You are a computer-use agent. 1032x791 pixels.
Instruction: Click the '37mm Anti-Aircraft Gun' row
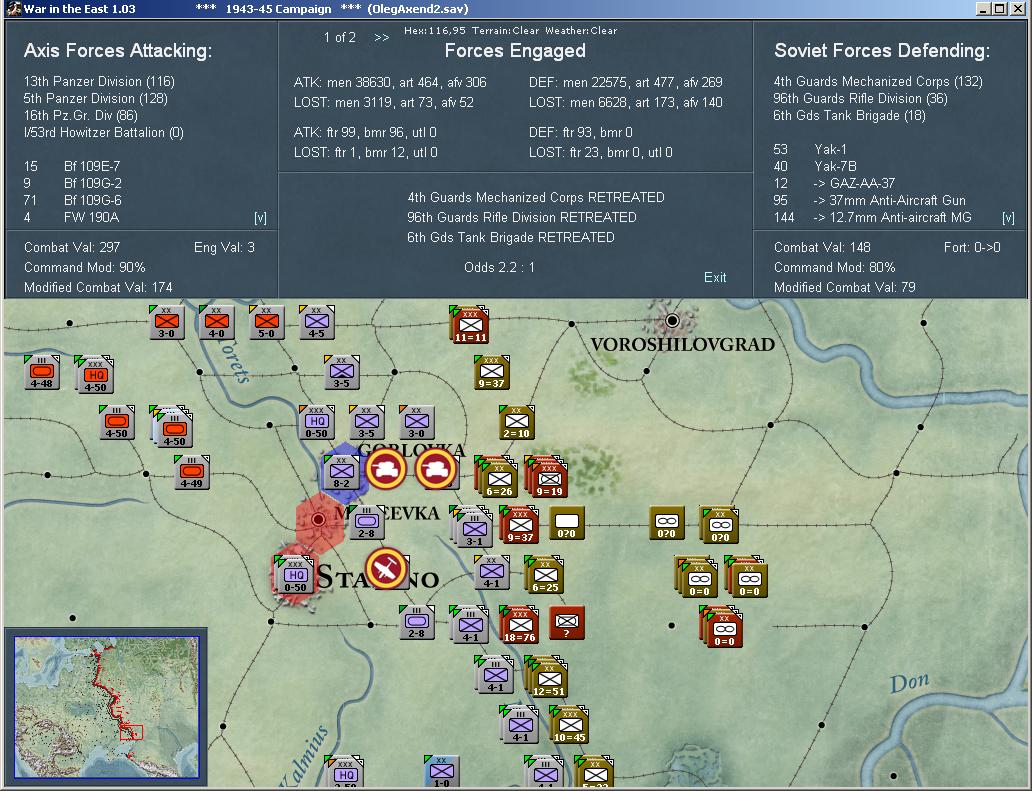870,201
